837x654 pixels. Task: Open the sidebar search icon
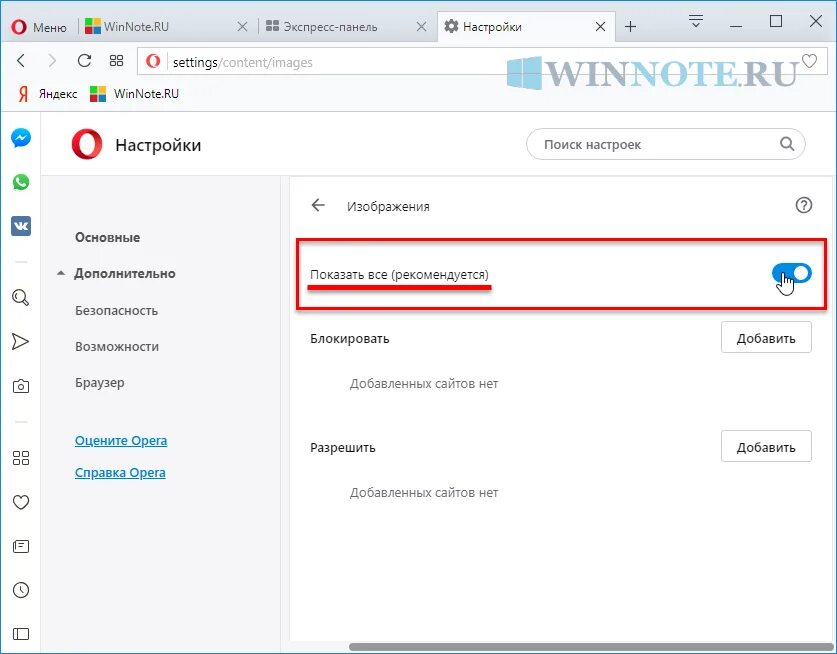tap(21, 297)
